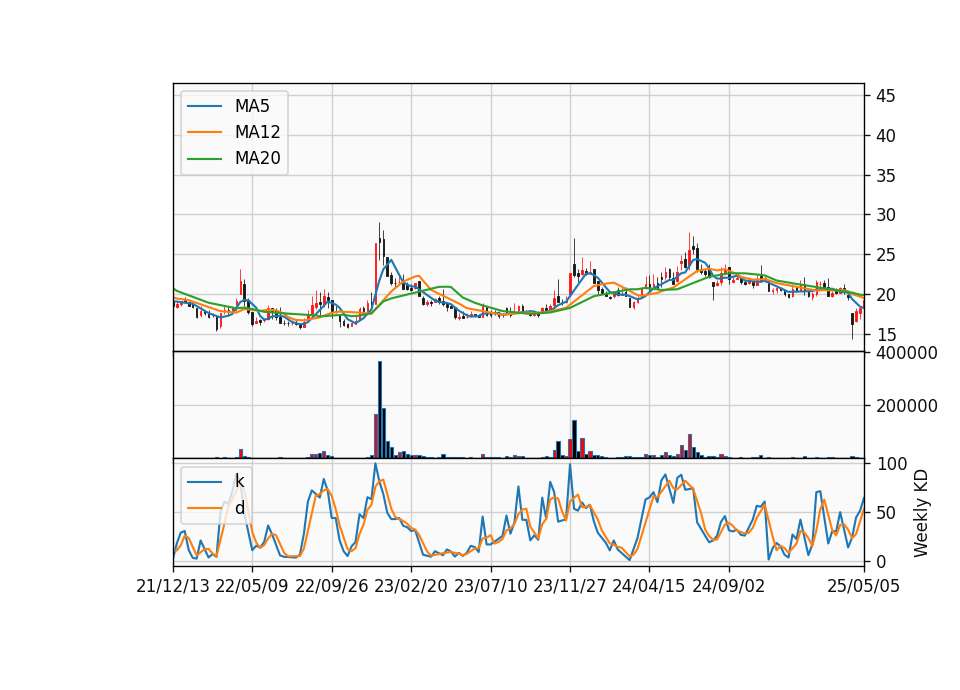
Task: Click the k legend label in KD panel
Action: [239, 482]
